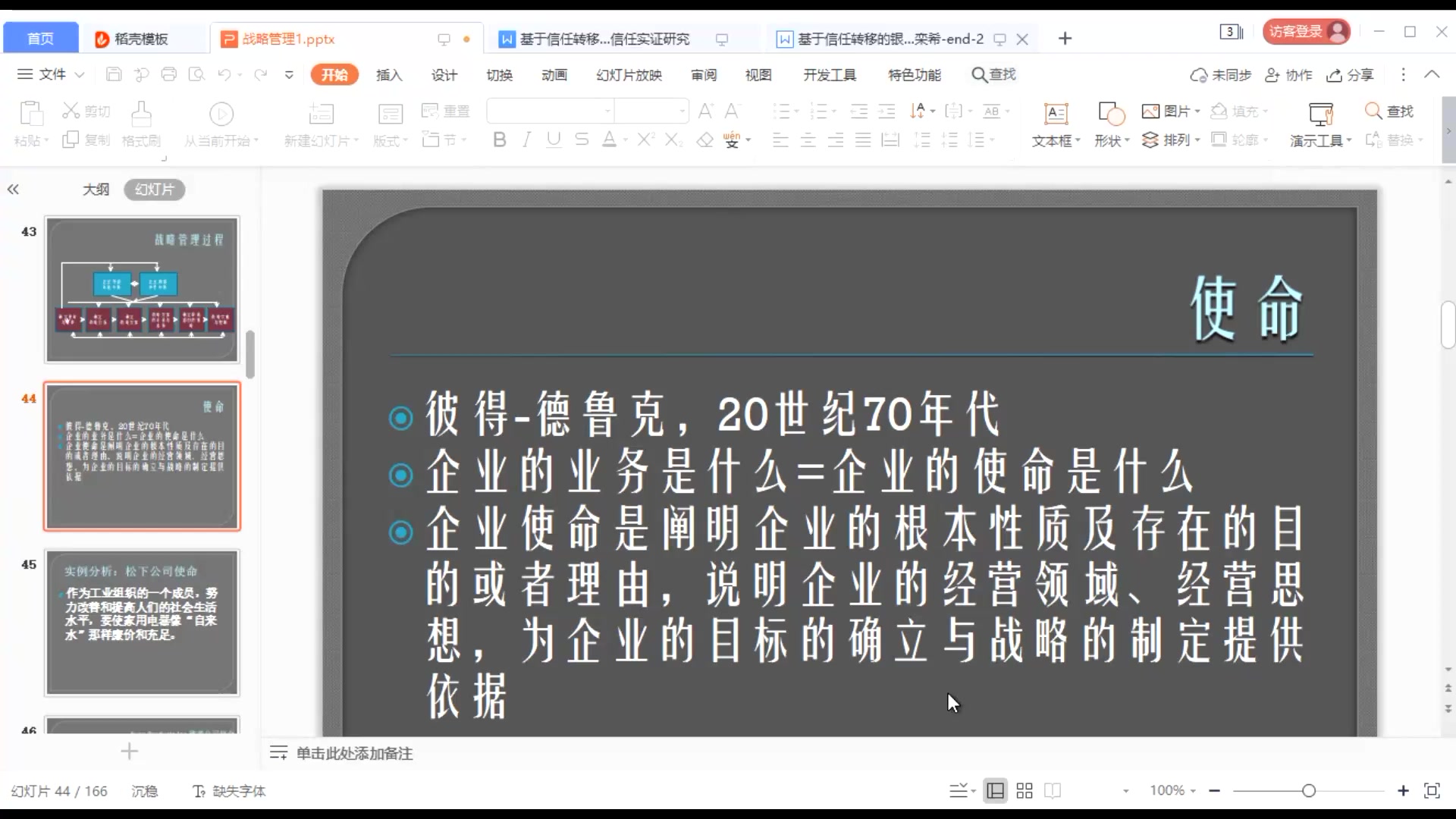
Task: Expand the 文件 menu arrow
Action: pyautogui.click(x=80, y=74)
